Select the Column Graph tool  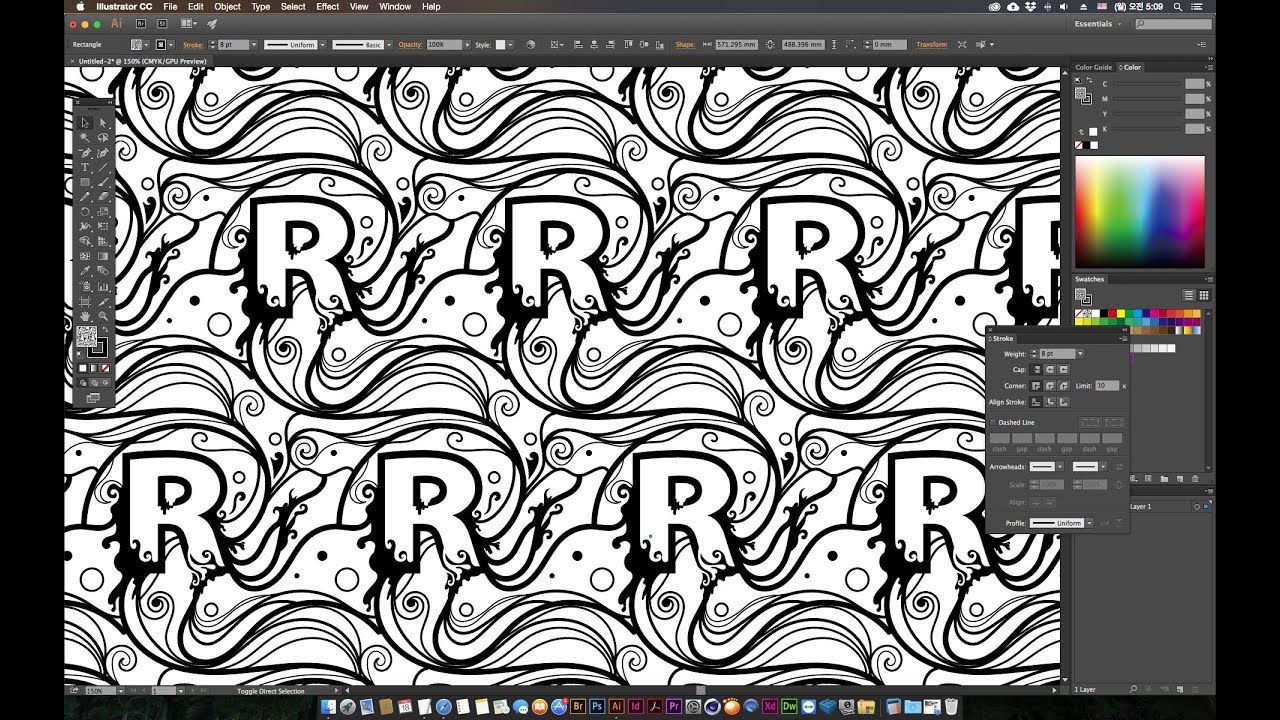[103, 286]
